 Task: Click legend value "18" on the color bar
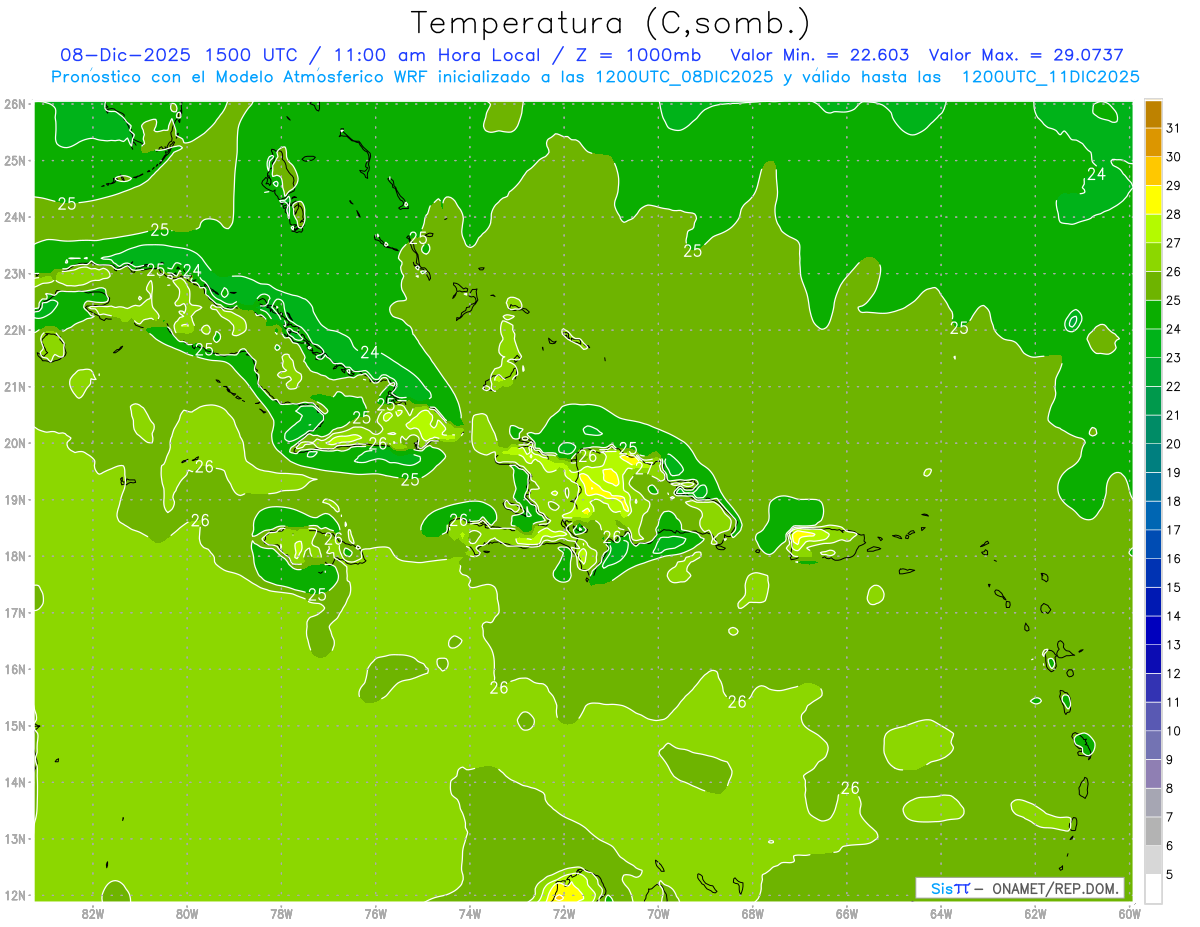point(1174,501)
